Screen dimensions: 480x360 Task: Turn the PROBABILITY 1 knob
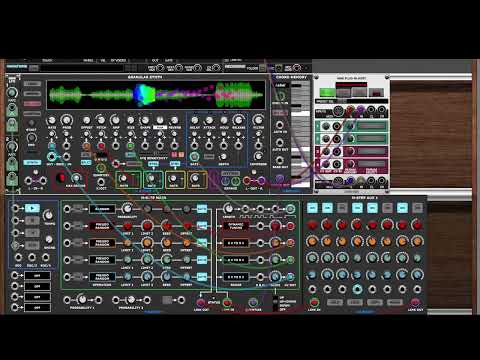click(x=82, y=300)
